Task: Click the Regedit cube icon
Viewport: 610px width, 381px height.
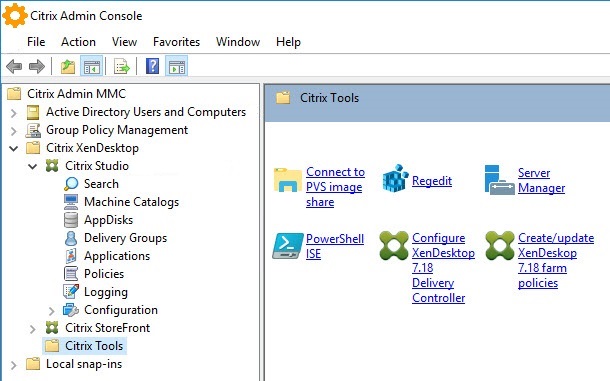Action: tap(394, 179)
